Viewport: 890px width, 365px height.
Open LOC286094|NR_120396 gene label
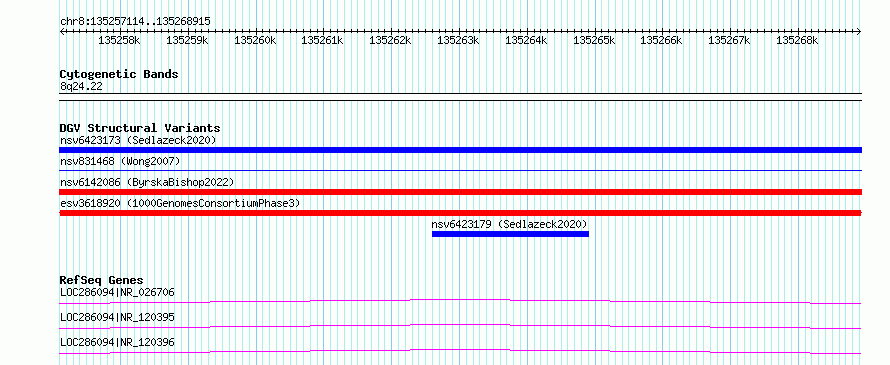click(117, 342)
